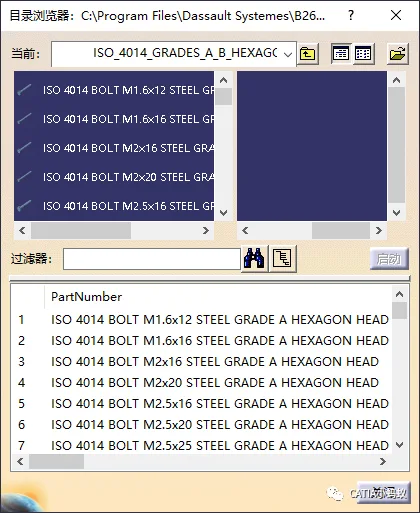This screenshot has height=513, width=420.
Task: Click the grayed Start button beside filter
Action: click(389, 259)
